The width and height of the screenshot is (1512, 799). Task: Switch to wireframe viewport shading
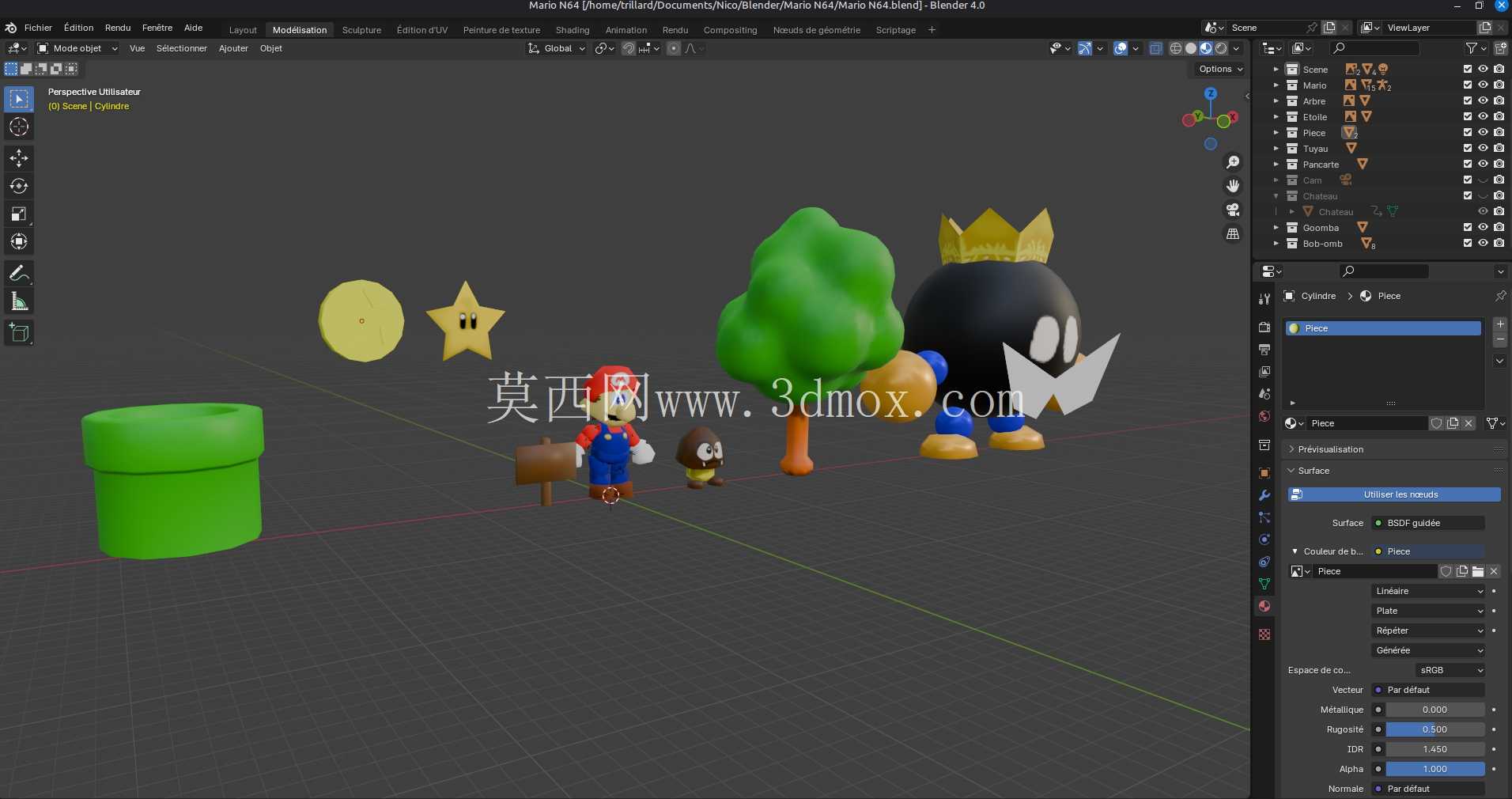click(x=1176, y=48)
